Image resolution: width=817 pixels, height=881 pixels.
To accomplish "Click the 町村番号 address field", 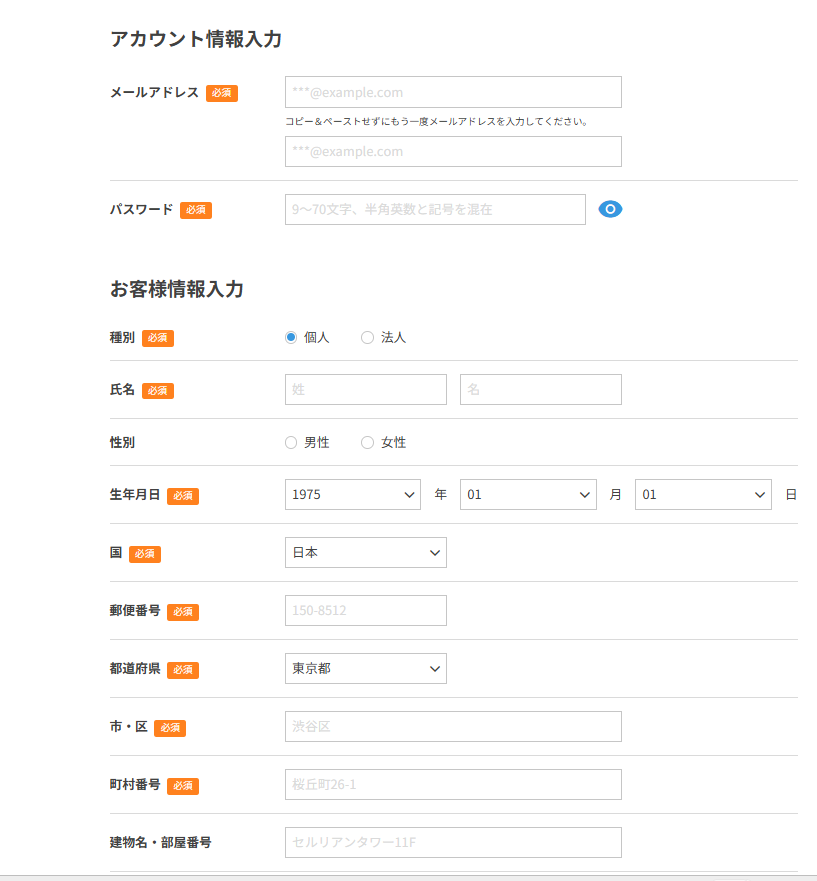I will 453,784.
